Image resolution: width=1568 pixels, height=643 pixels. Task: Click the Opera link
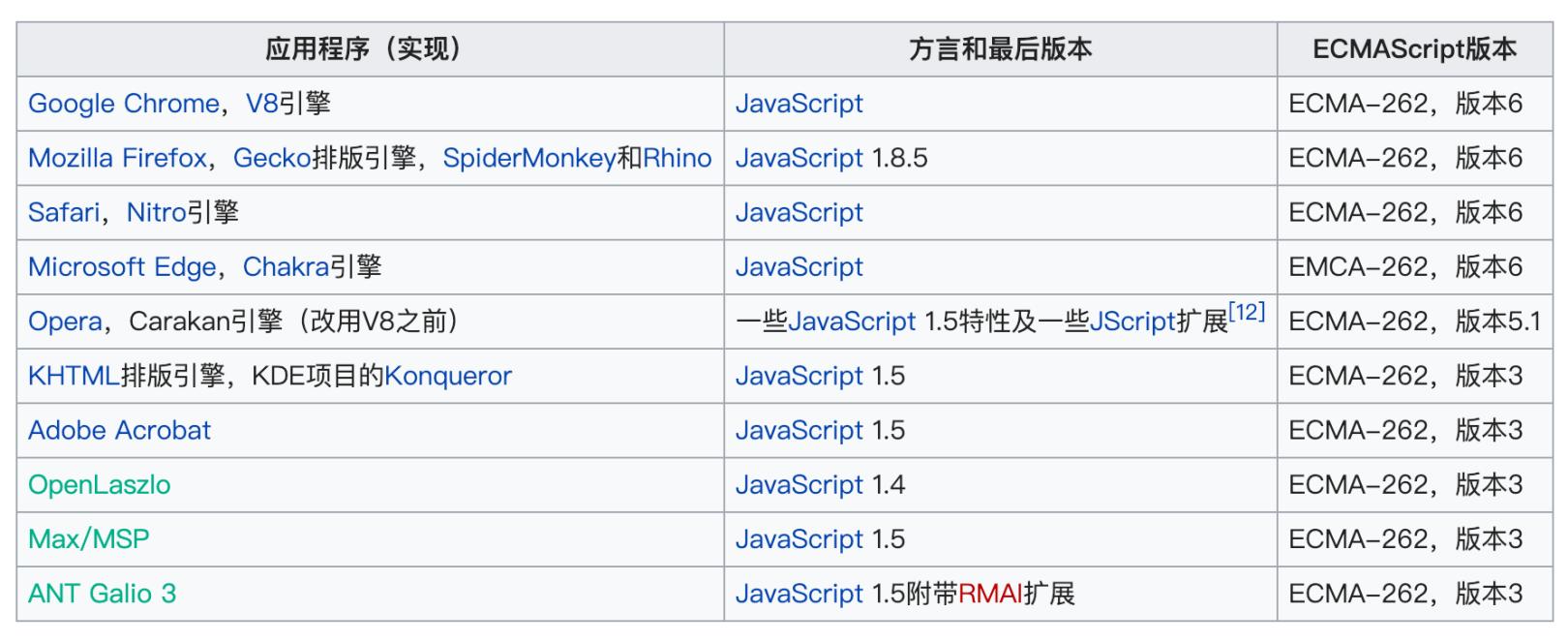(x=65, y=321)
